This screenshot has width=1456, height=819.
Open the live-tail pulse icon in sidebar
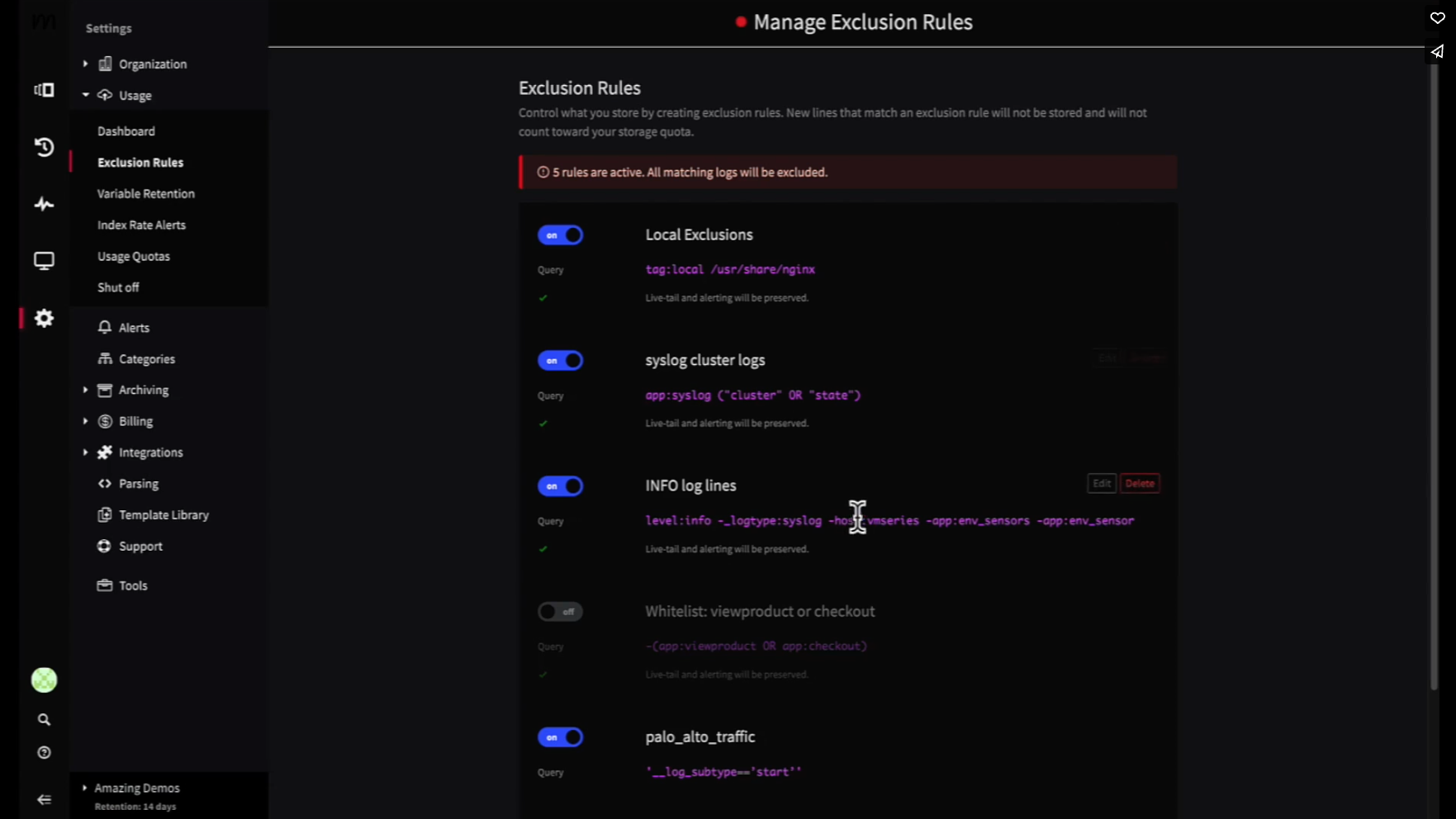coord(43,204)
